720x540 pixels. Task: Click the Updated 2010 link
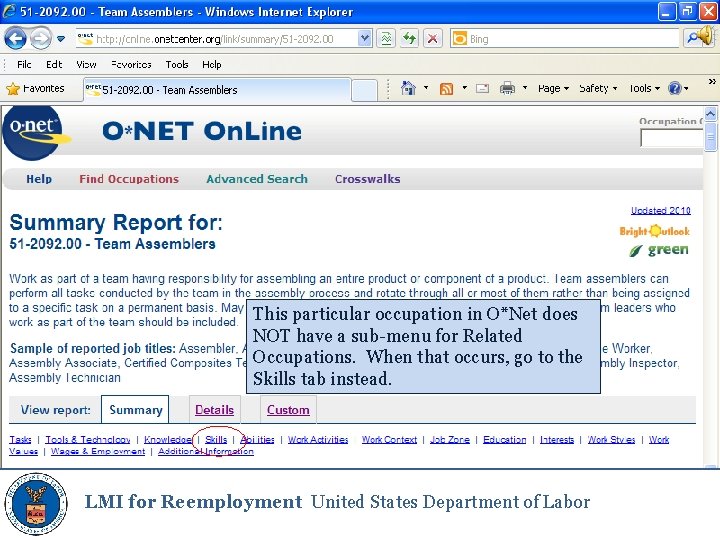pyautogui.click(x=661, y=210)
